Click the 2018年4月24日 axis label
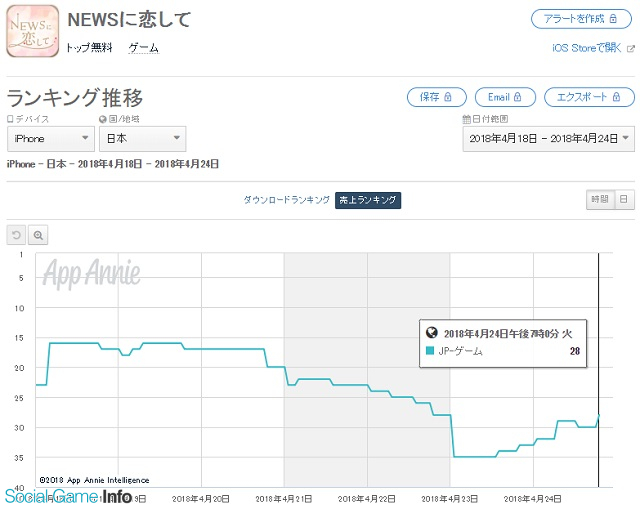 point(533,499)
